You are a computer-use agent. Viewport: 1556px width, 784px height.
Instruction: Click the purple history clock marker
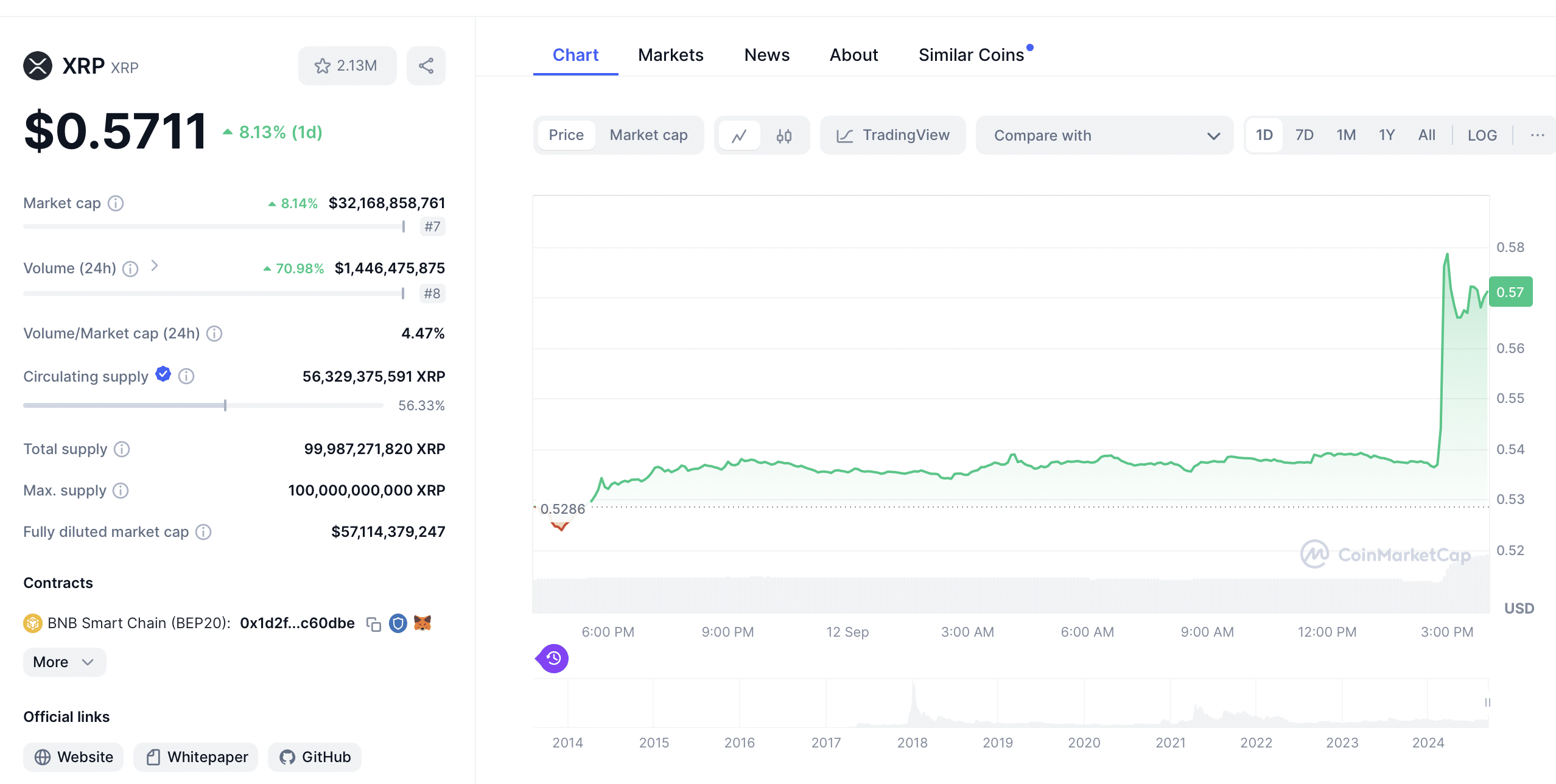(553, 659)
